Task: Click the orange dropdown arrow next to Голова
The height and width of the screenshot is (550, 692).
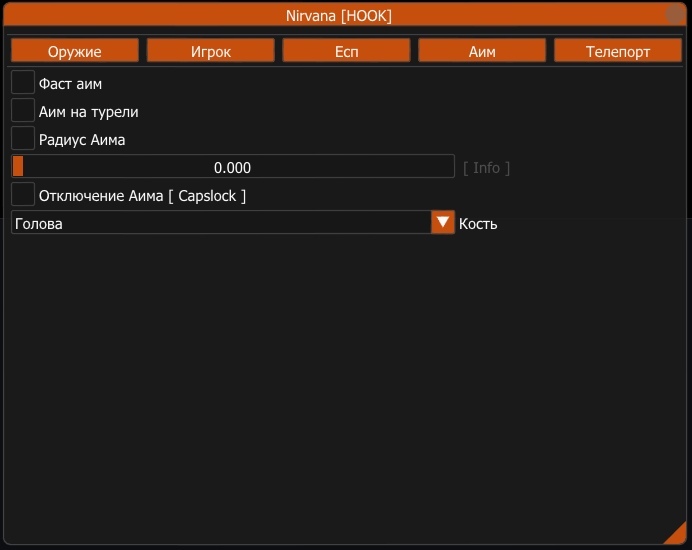Action: tap(443, 222)
